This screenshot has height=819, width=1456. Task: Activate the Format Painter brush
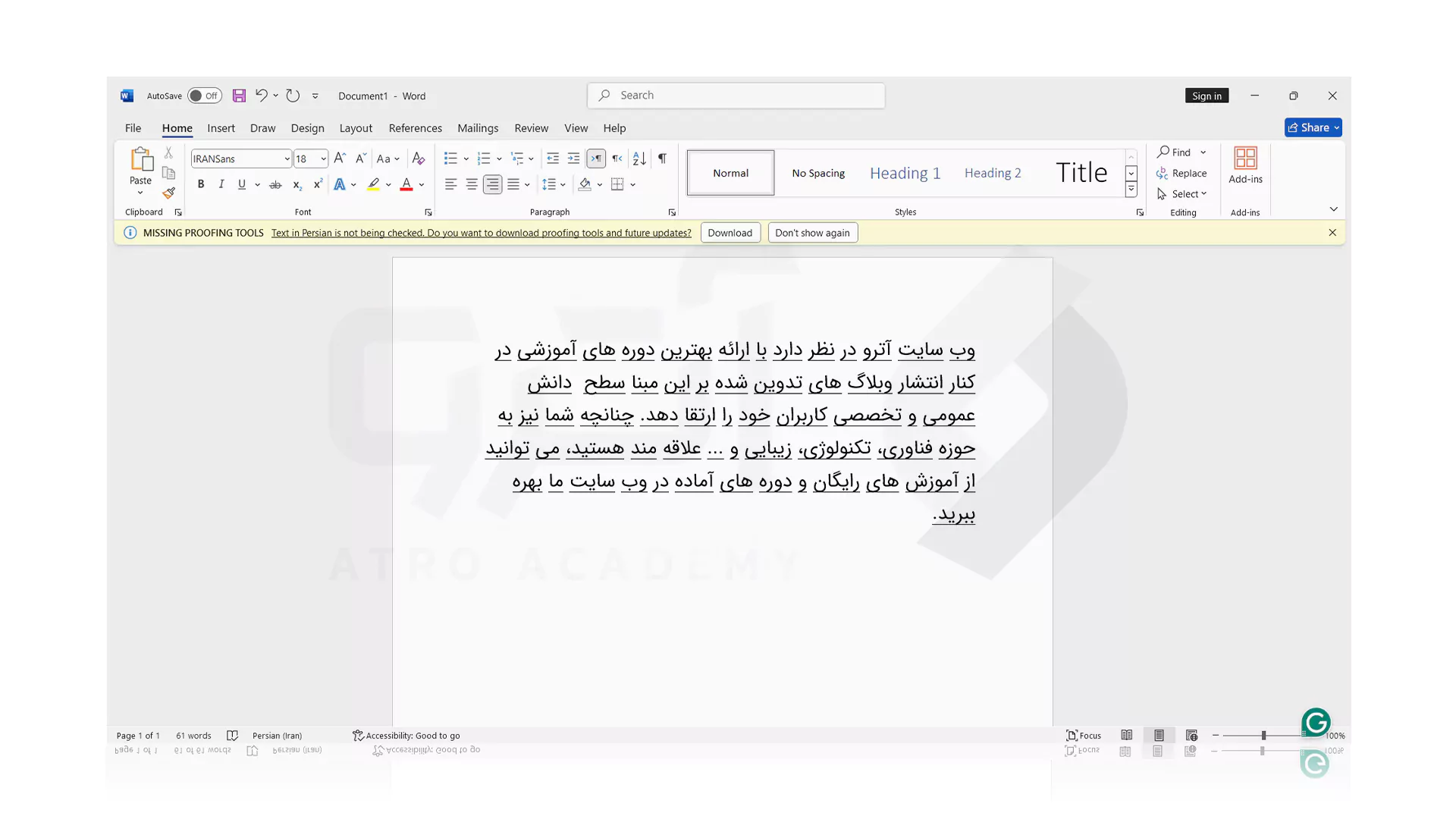click(x=168, y=193)
